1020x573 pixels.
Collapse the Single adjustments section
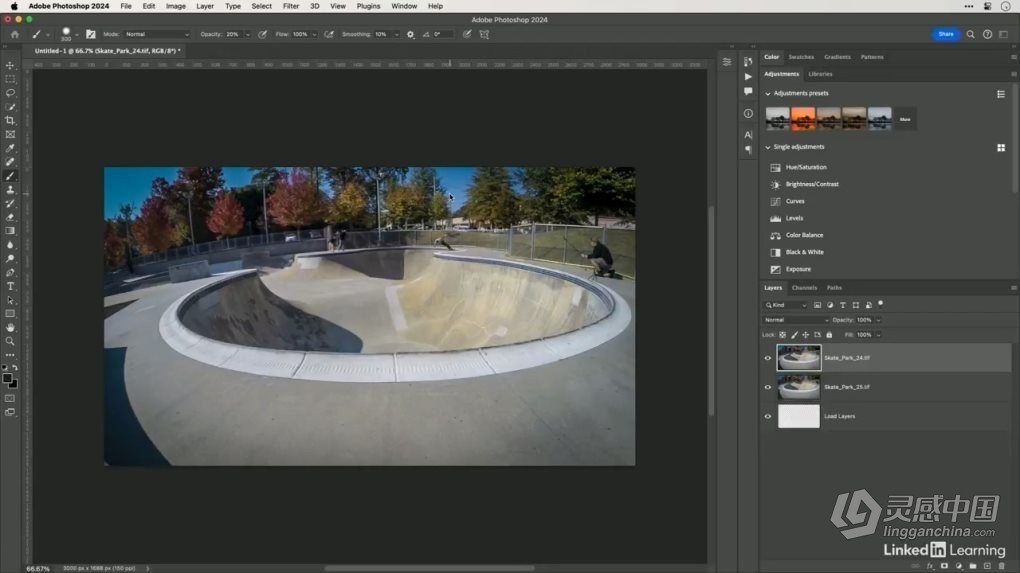coord(768,148)
